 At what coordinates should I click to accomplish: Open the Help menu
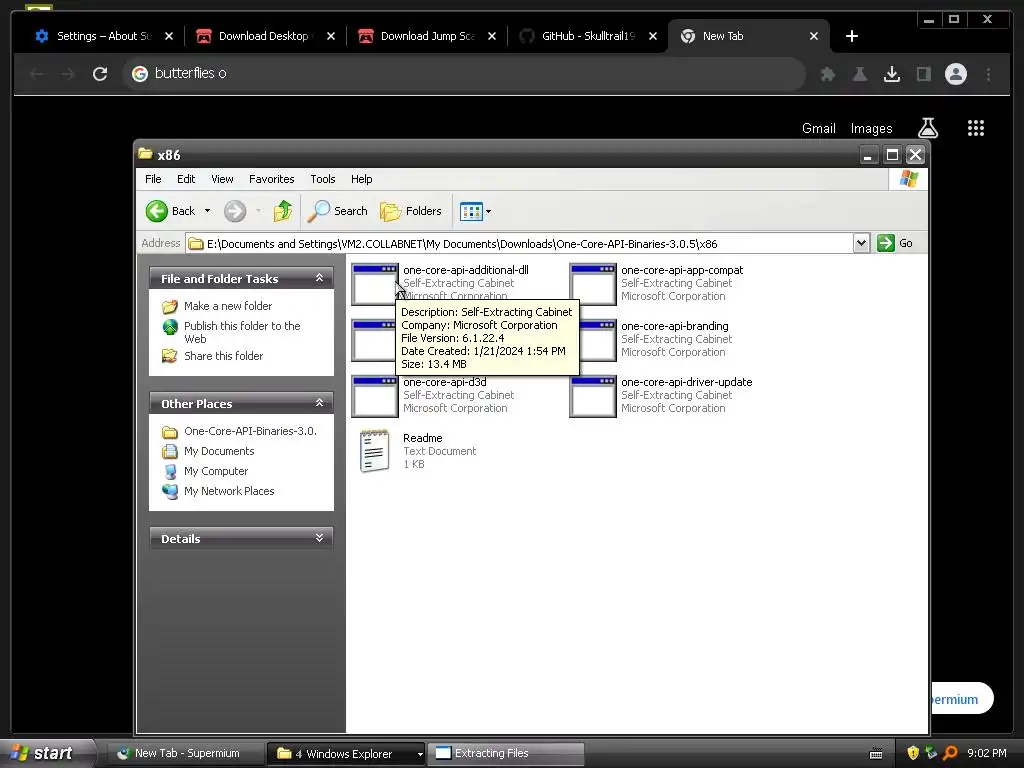pos(361,179)
